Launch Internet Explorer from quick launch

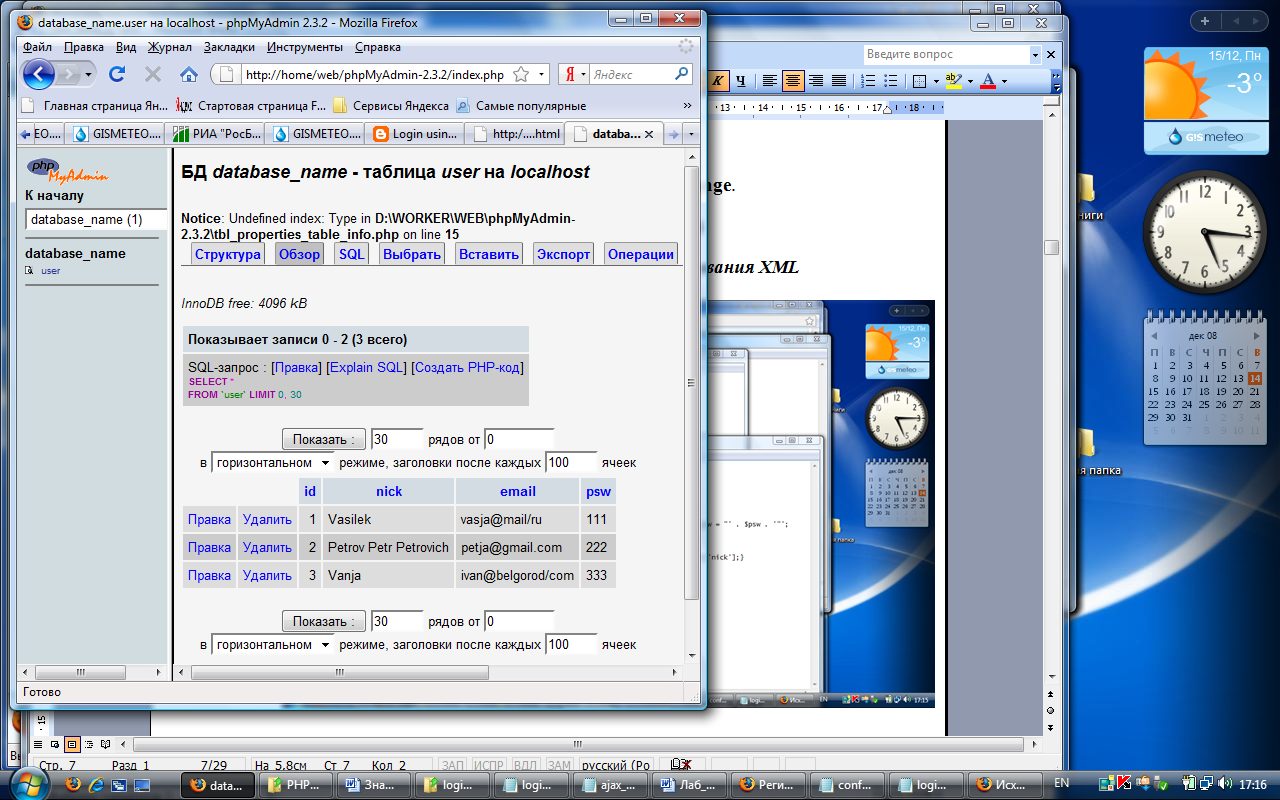pyautogui.click(x=95, y=785)
